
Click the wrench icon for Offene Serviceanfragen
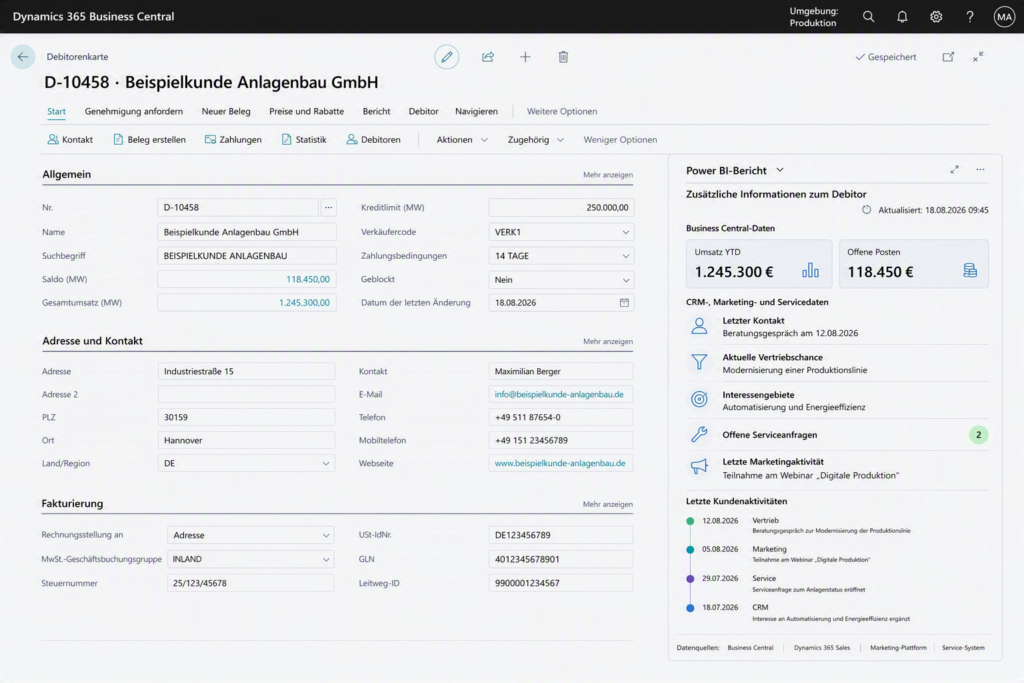[699, 434]
